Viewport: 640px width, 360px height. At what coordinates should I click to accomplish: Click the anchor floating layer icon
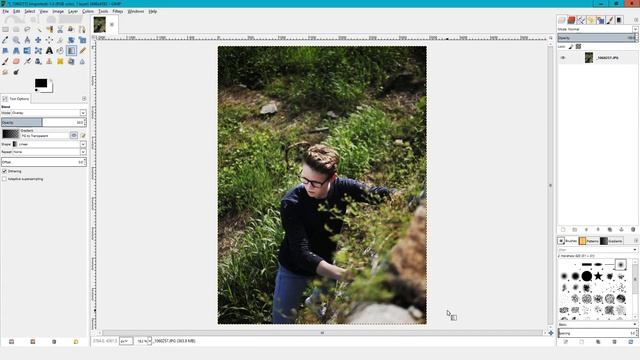621,230
